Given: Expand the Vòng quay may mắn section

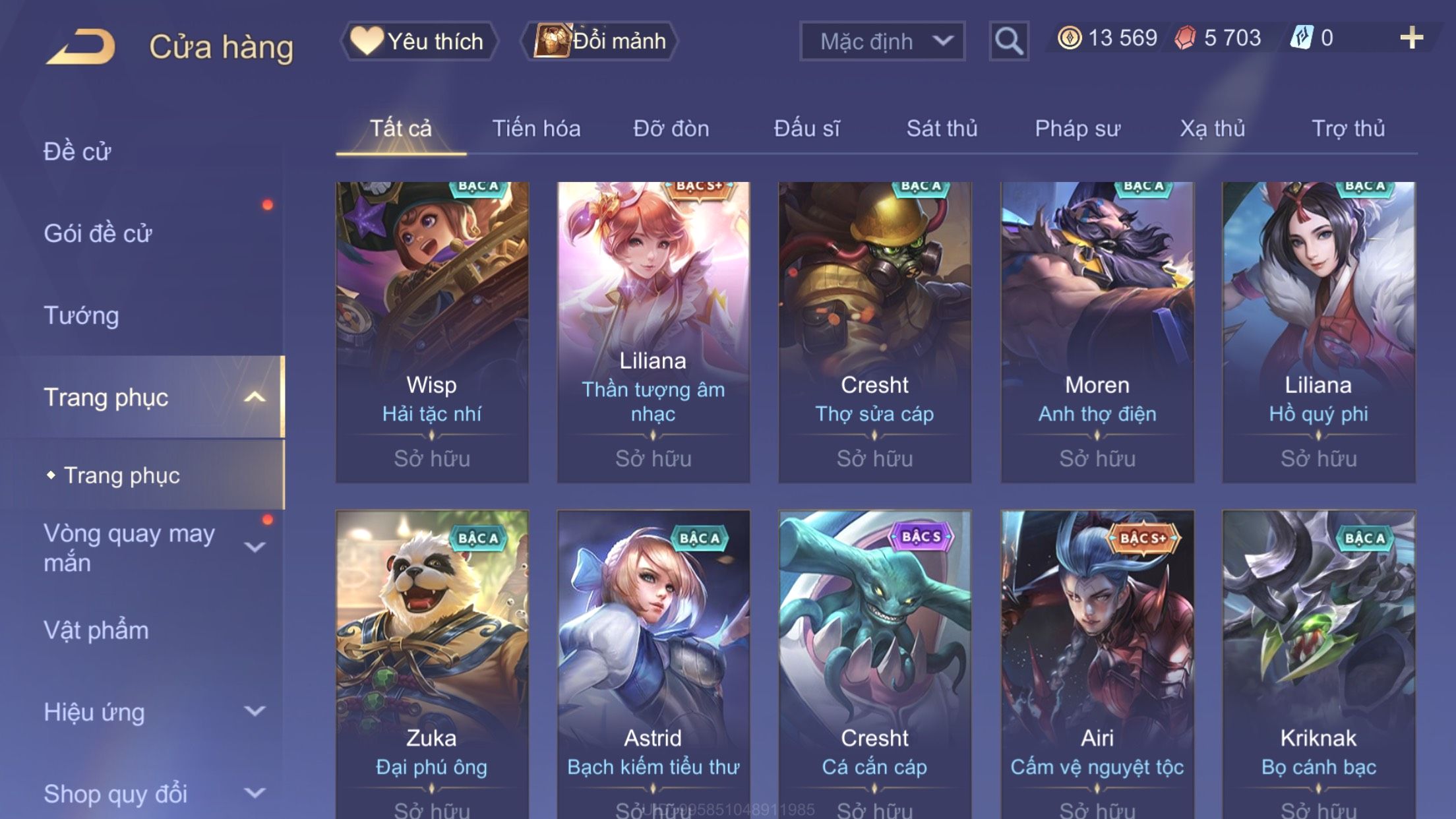Looking at the screenshot, I should tap(255, 547).
